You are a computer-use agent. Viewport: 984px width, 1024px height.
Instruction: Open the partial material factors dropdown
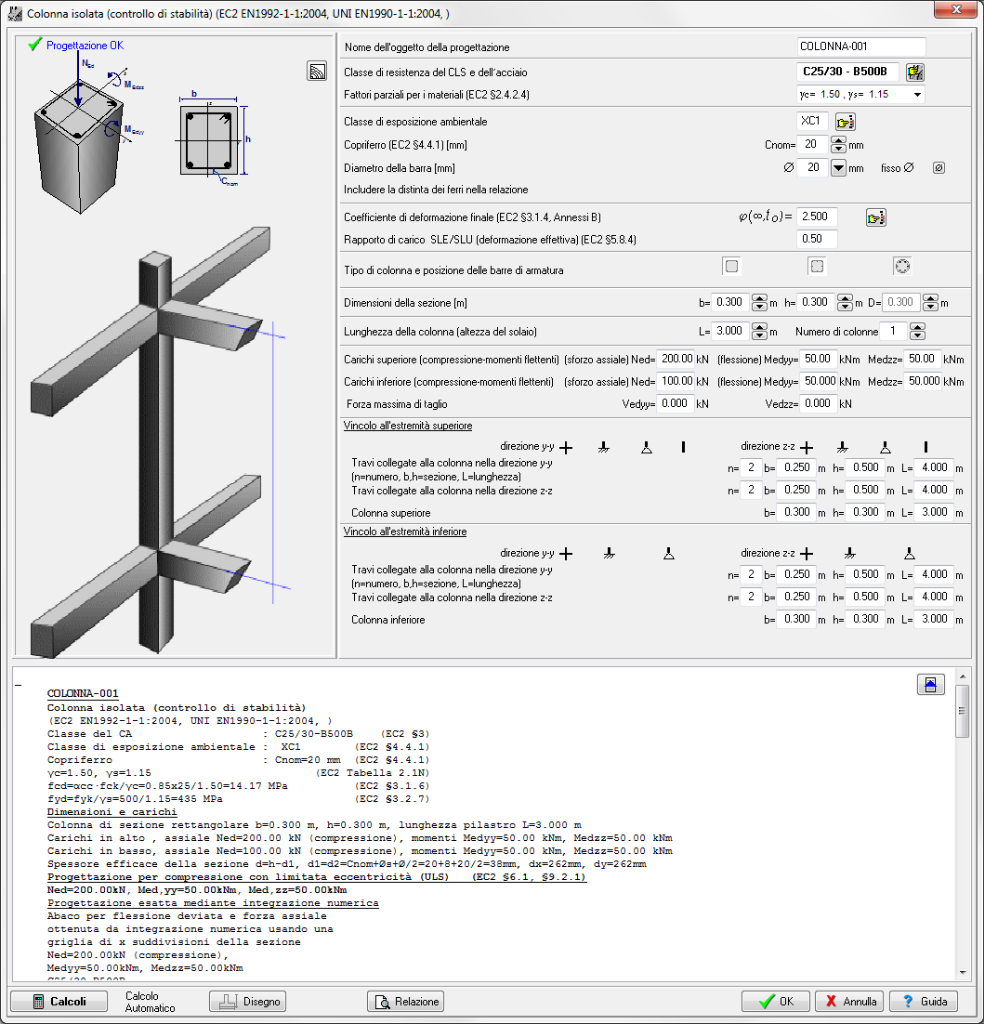coord(917,95)
